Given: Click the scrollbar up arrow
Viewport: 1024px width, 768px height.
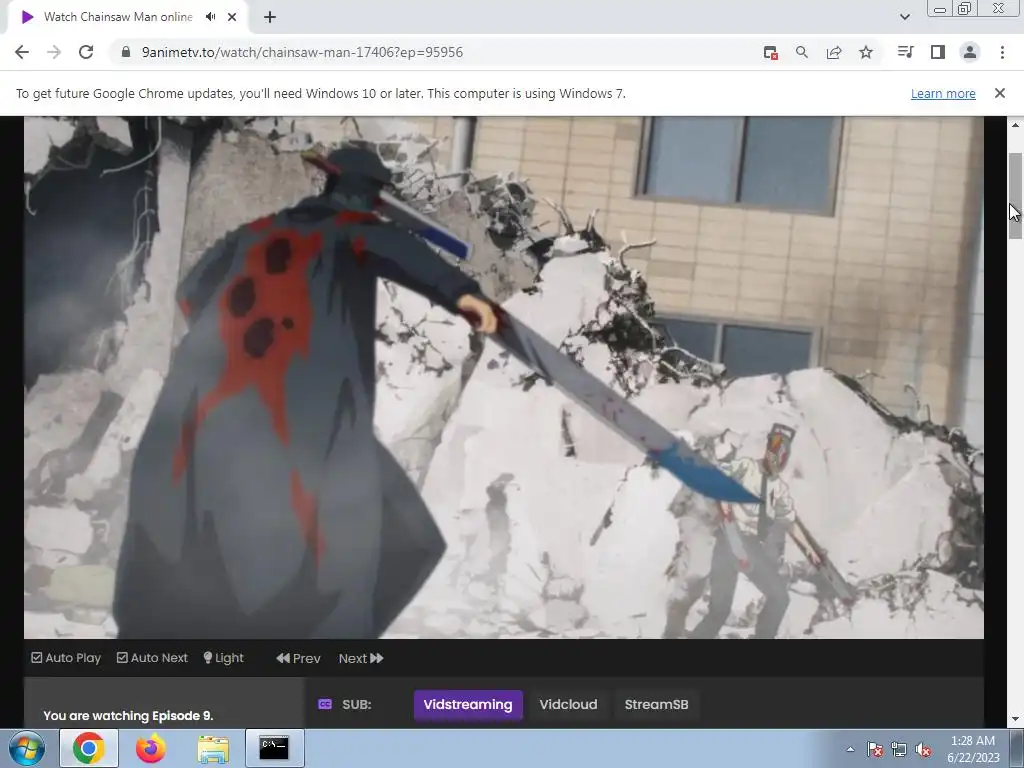Looking at the screenshot, I should click(1015, 125).
